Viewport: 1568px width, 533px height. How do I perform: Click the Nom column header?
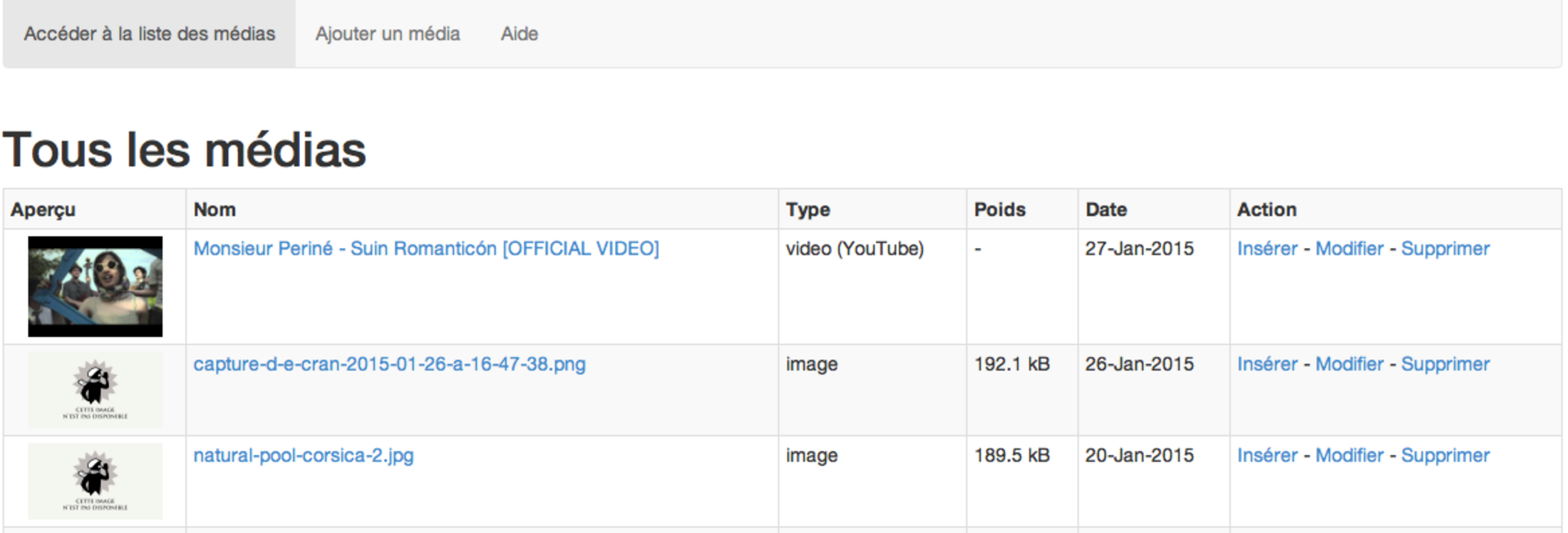pos(215,209)
